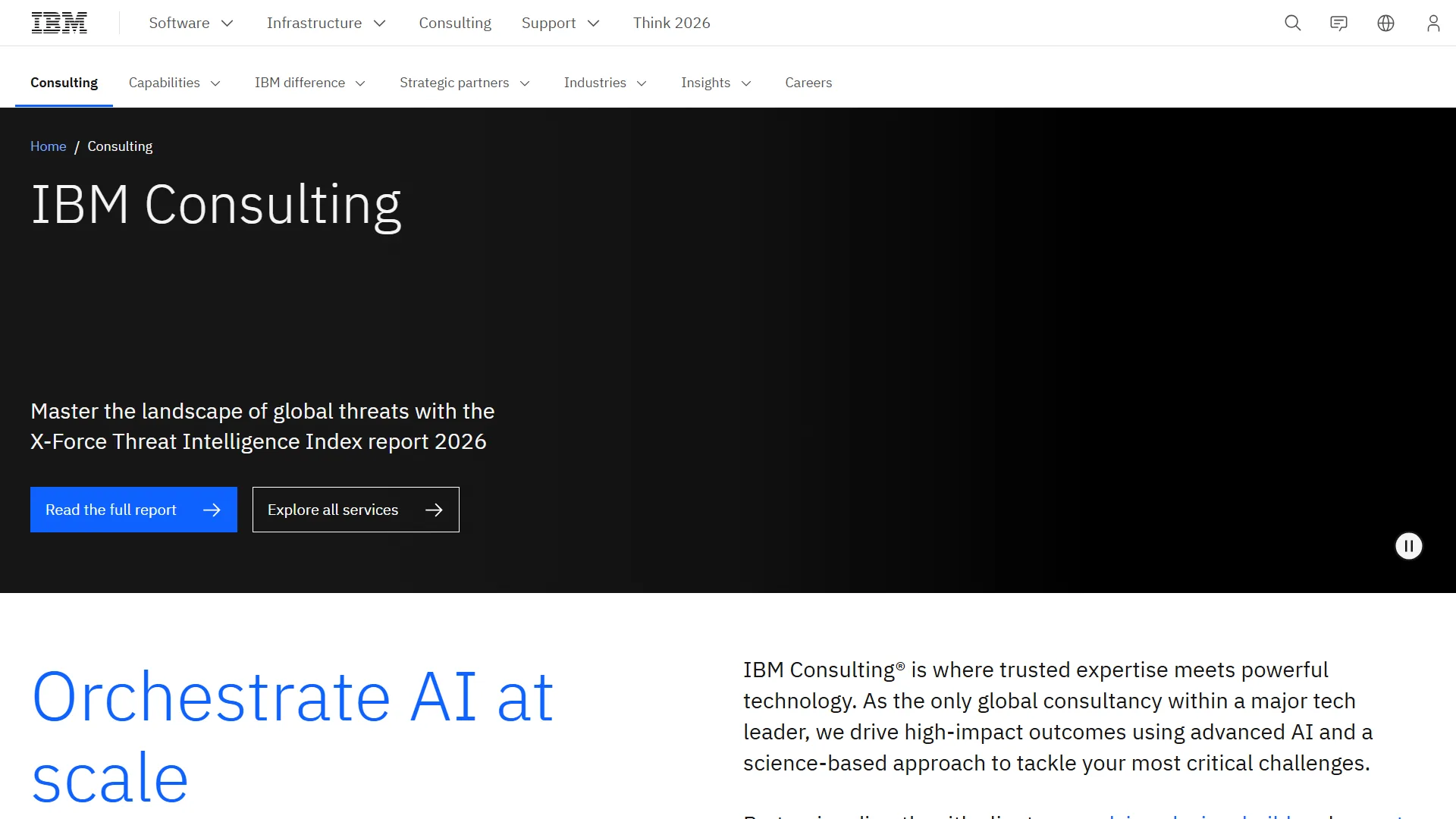Expand the Capabilities dropdown

click(173, 83)
